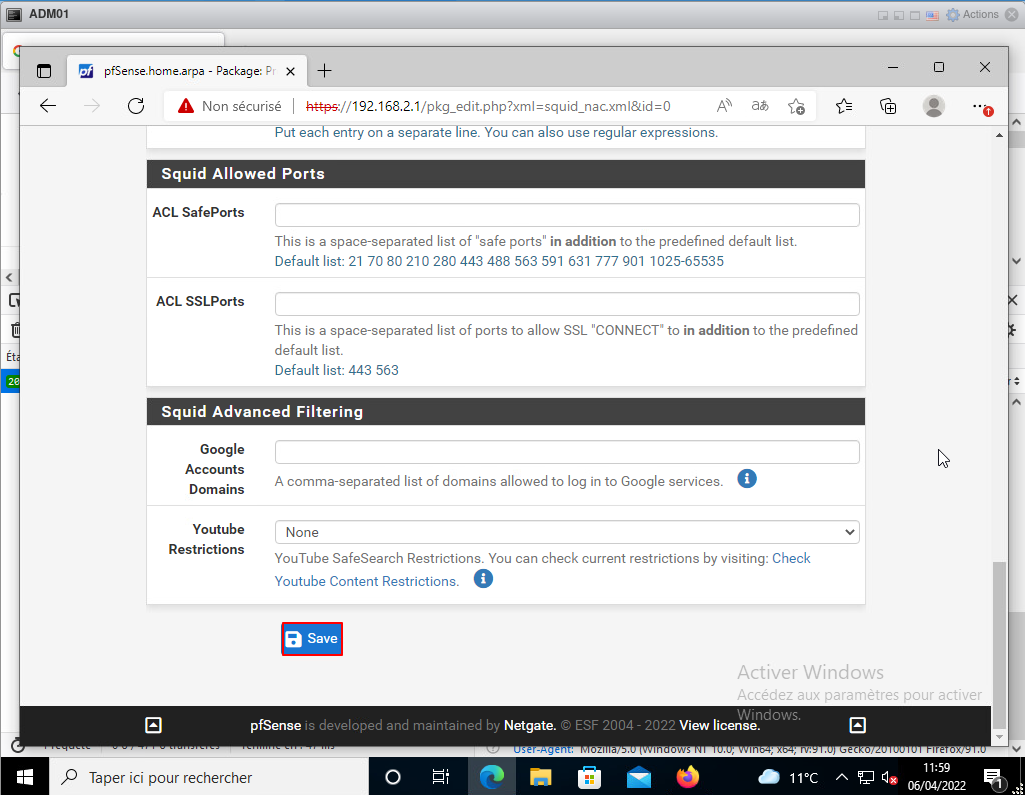
Task: Open the browser Collections icon
Action: (x=888, y=106)
